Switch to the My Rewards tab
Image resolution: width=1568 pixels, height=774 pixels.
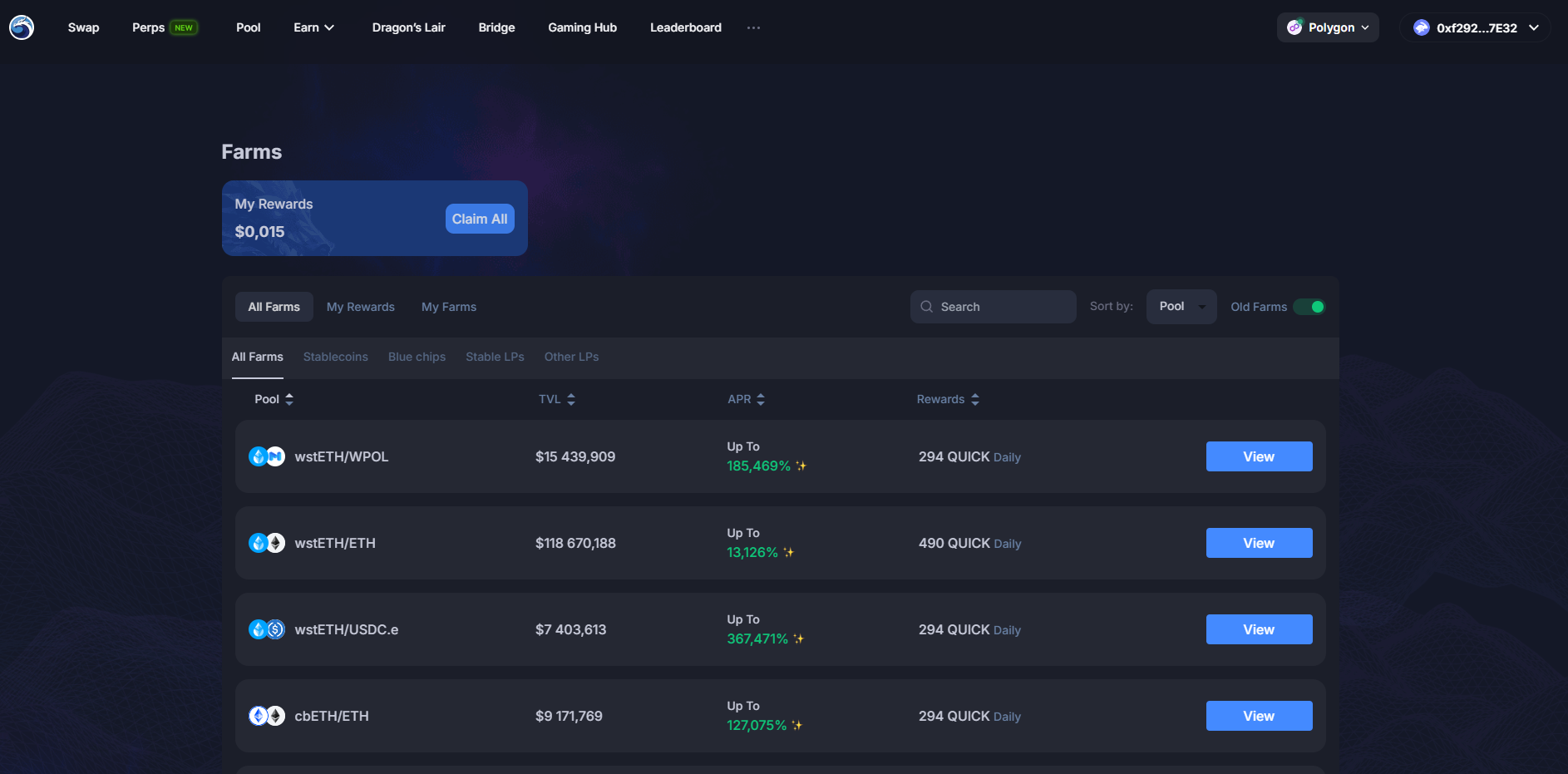(361, 307)
